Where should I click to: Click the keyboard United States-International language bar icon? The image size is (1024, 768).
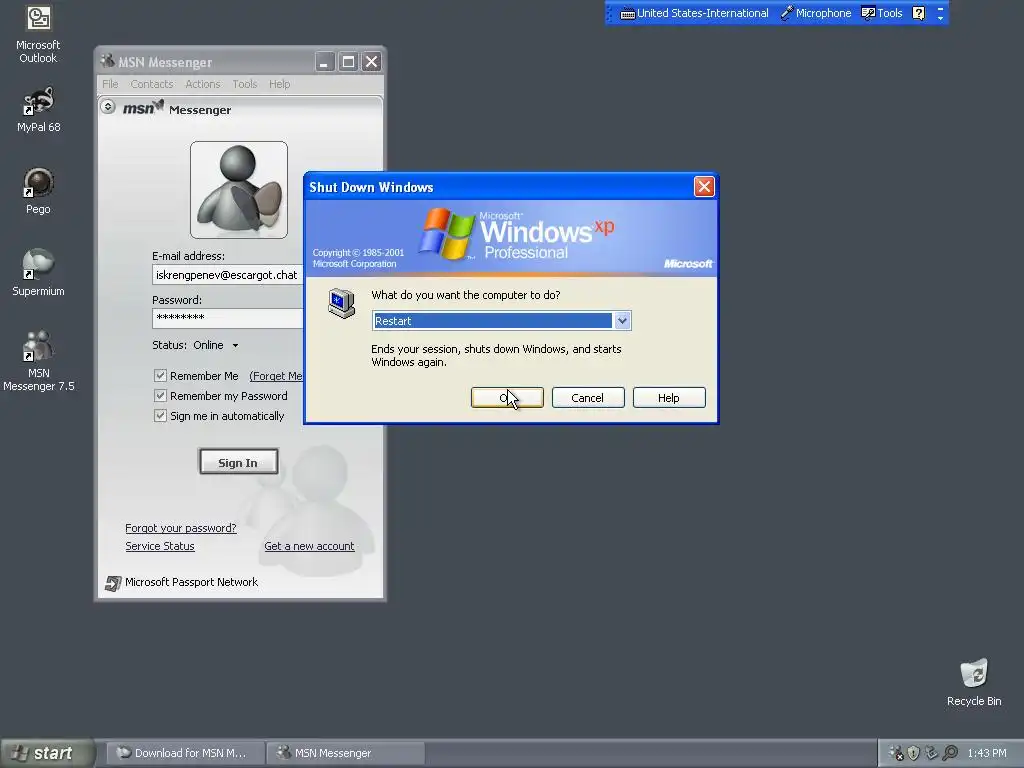(x=628, y=14)
